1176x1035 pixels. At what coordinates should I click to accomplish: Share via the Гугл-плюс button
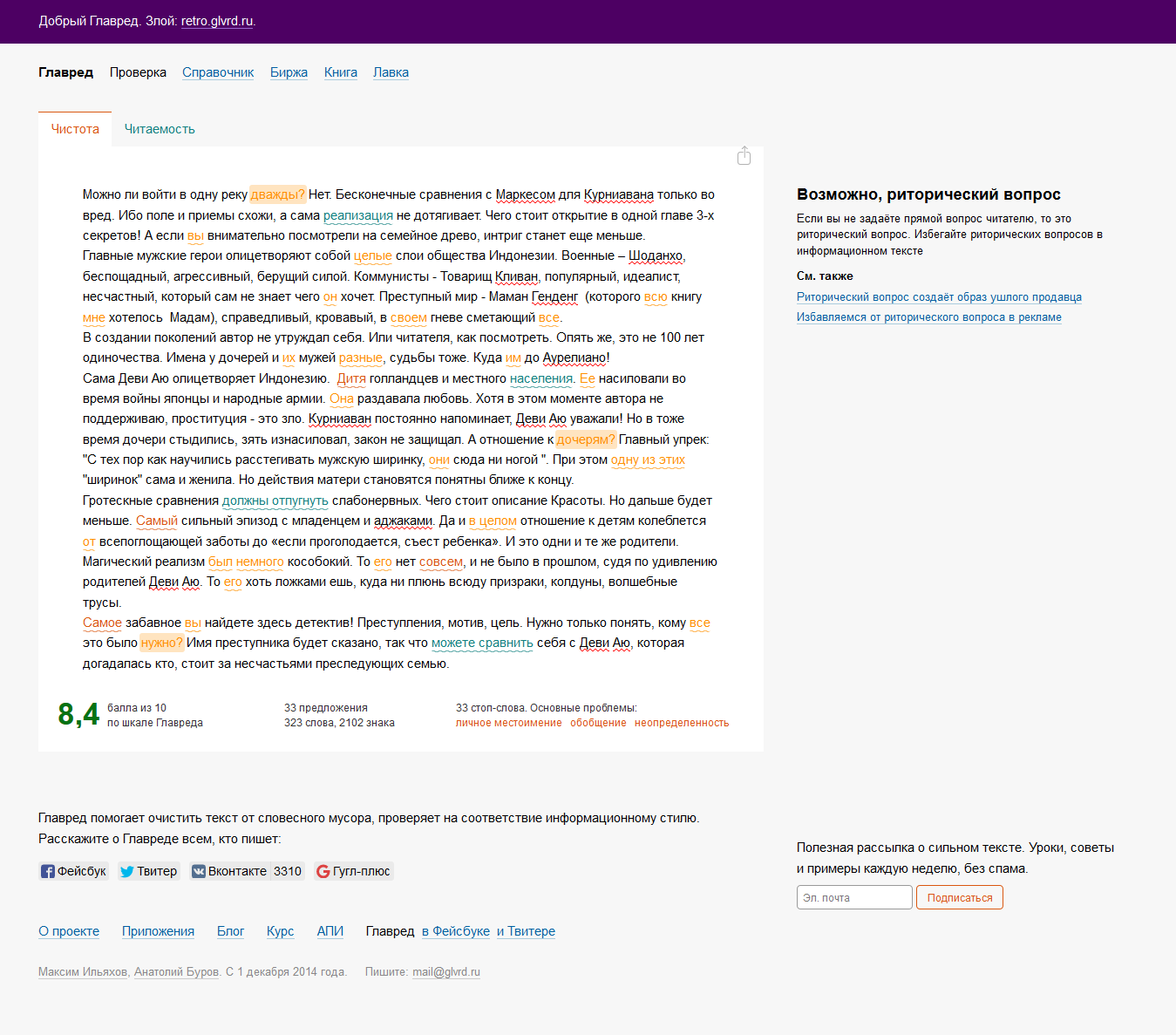pyautogui.click(x=353, y=871)
